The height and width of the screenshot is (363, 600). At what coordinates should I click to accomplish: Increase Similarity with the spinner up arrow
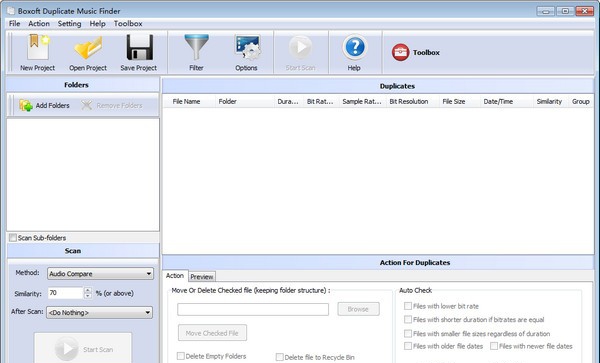click(x=88, y=290)
